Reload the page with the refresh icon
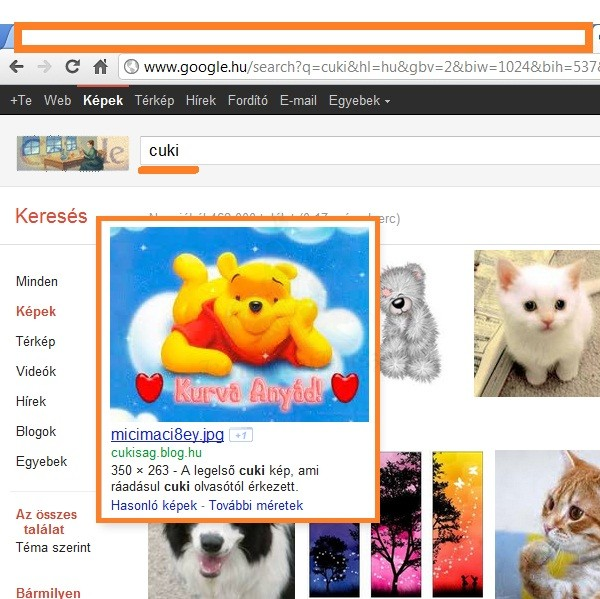 coord(72,67)
